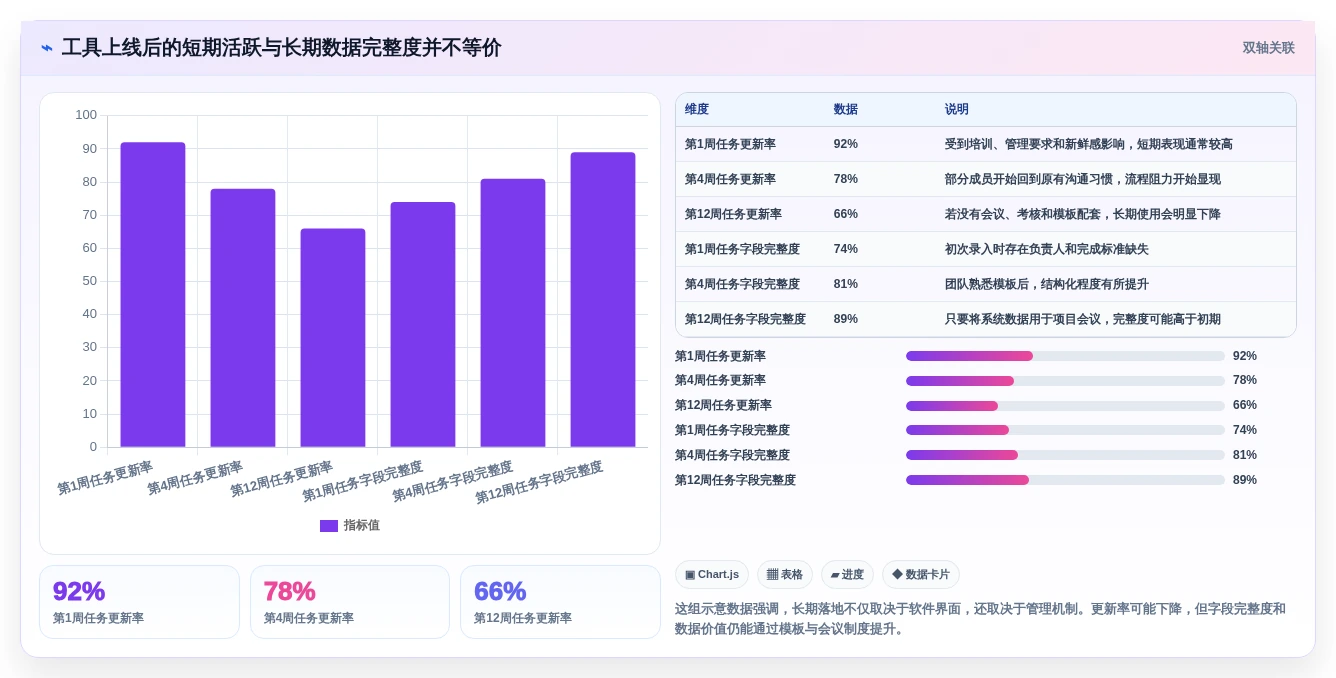1336x678 pixels.
Task: Click the 表格 tag chip
Action: click(785, 574)
